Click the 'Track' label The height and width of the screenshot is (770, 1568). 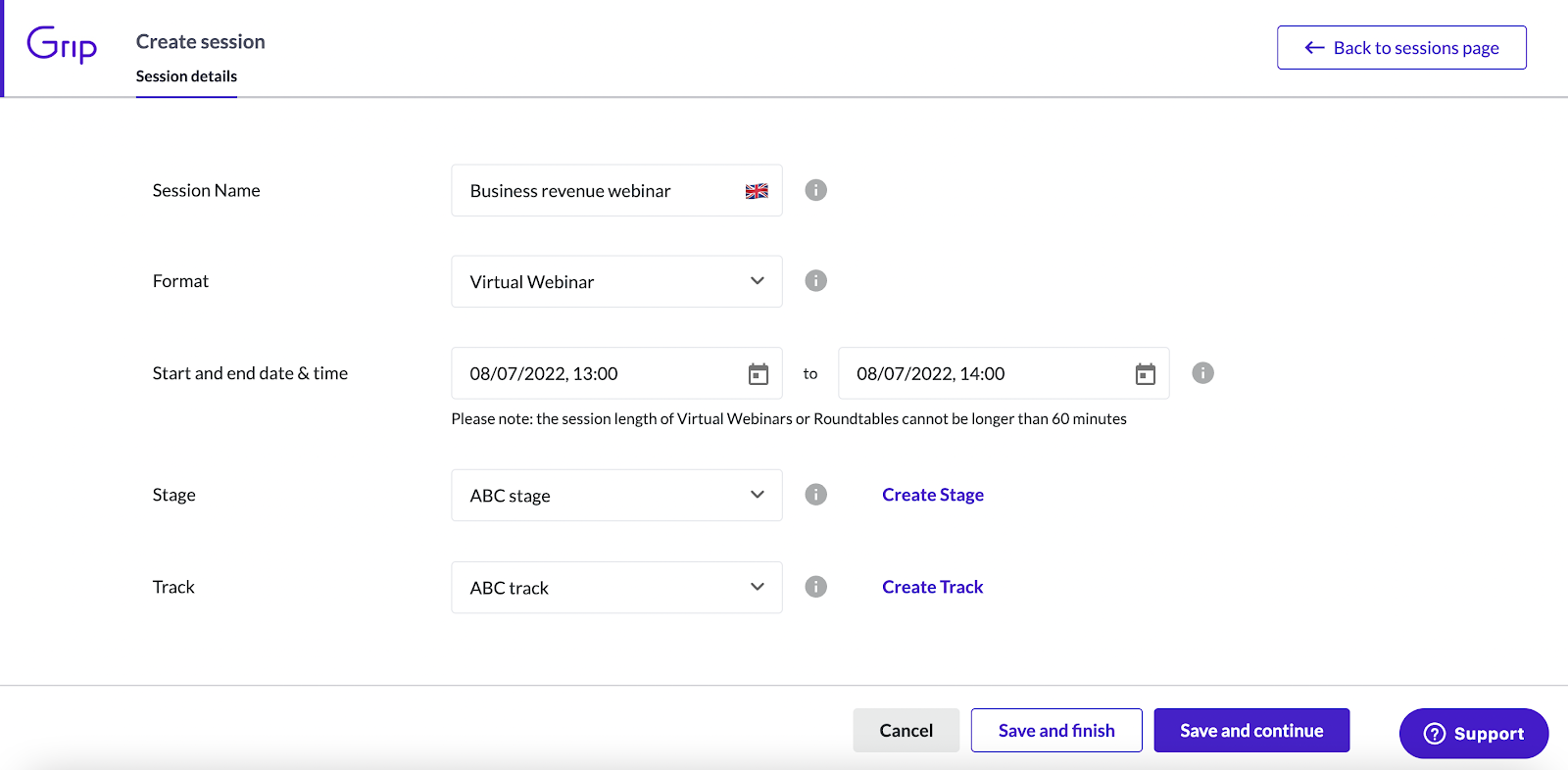coord(173,587)
